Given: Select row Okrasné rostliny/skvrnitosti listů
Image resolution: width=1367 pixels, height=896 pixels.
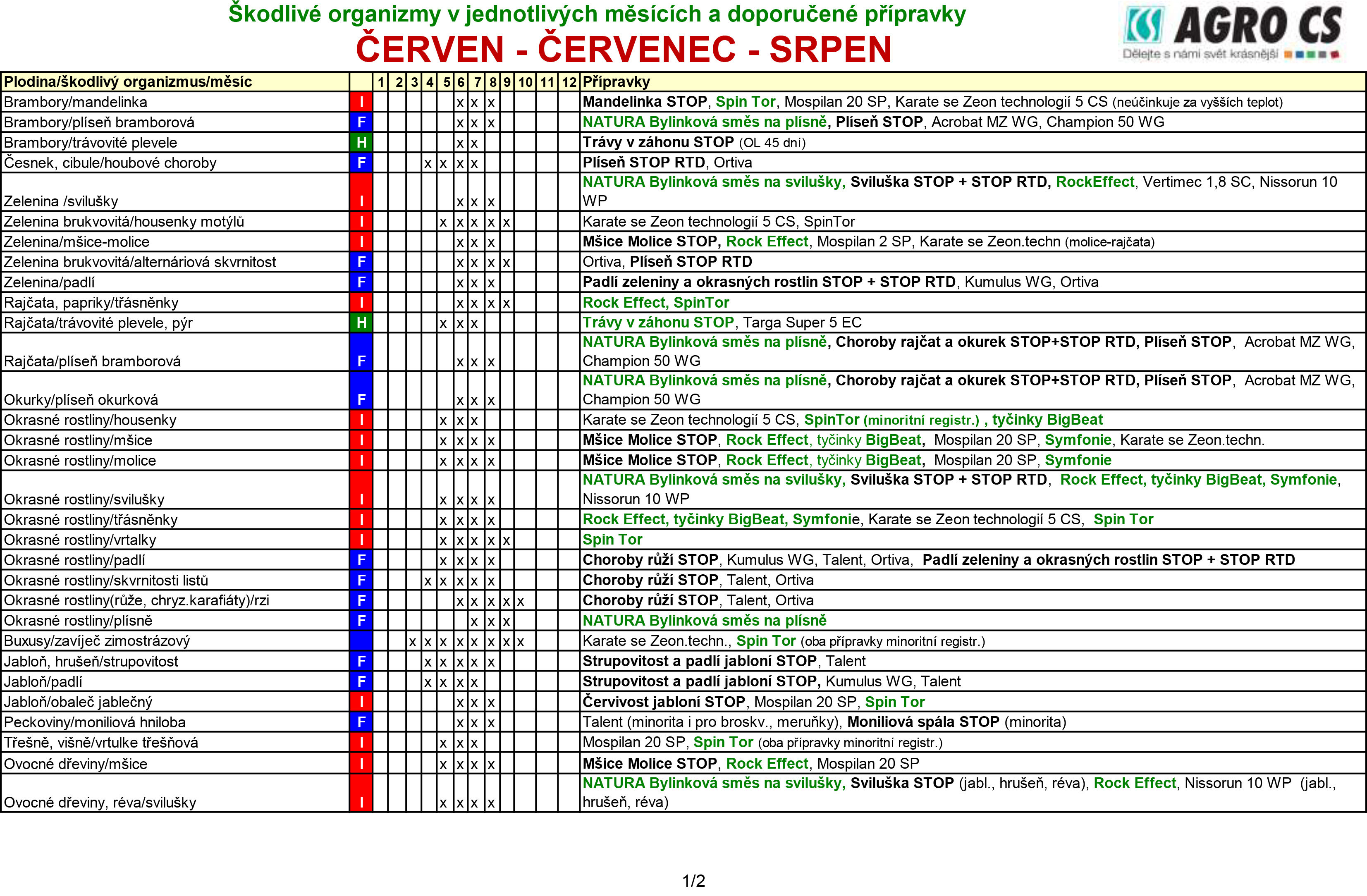Looking at the screenshot, I should (x=683, y=580).
